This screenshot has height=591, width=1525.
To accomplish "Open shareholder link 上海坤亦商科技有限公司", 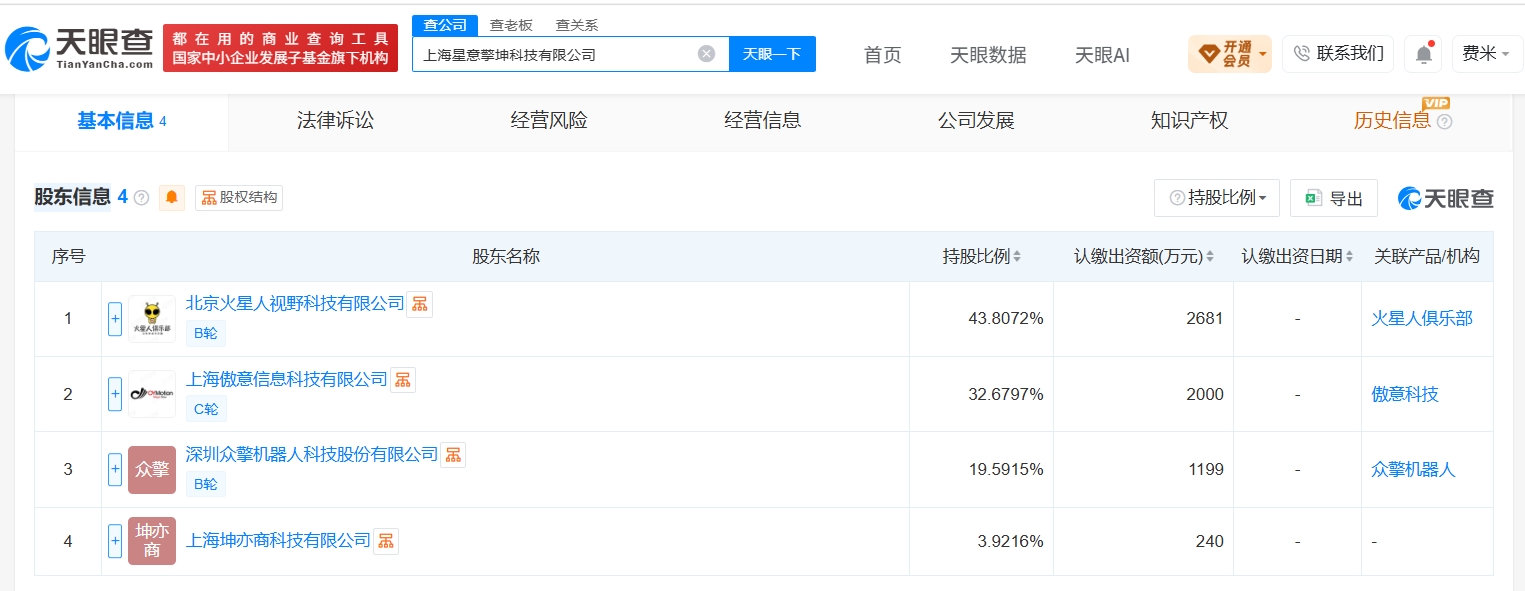I will click(x=278, y=540).
